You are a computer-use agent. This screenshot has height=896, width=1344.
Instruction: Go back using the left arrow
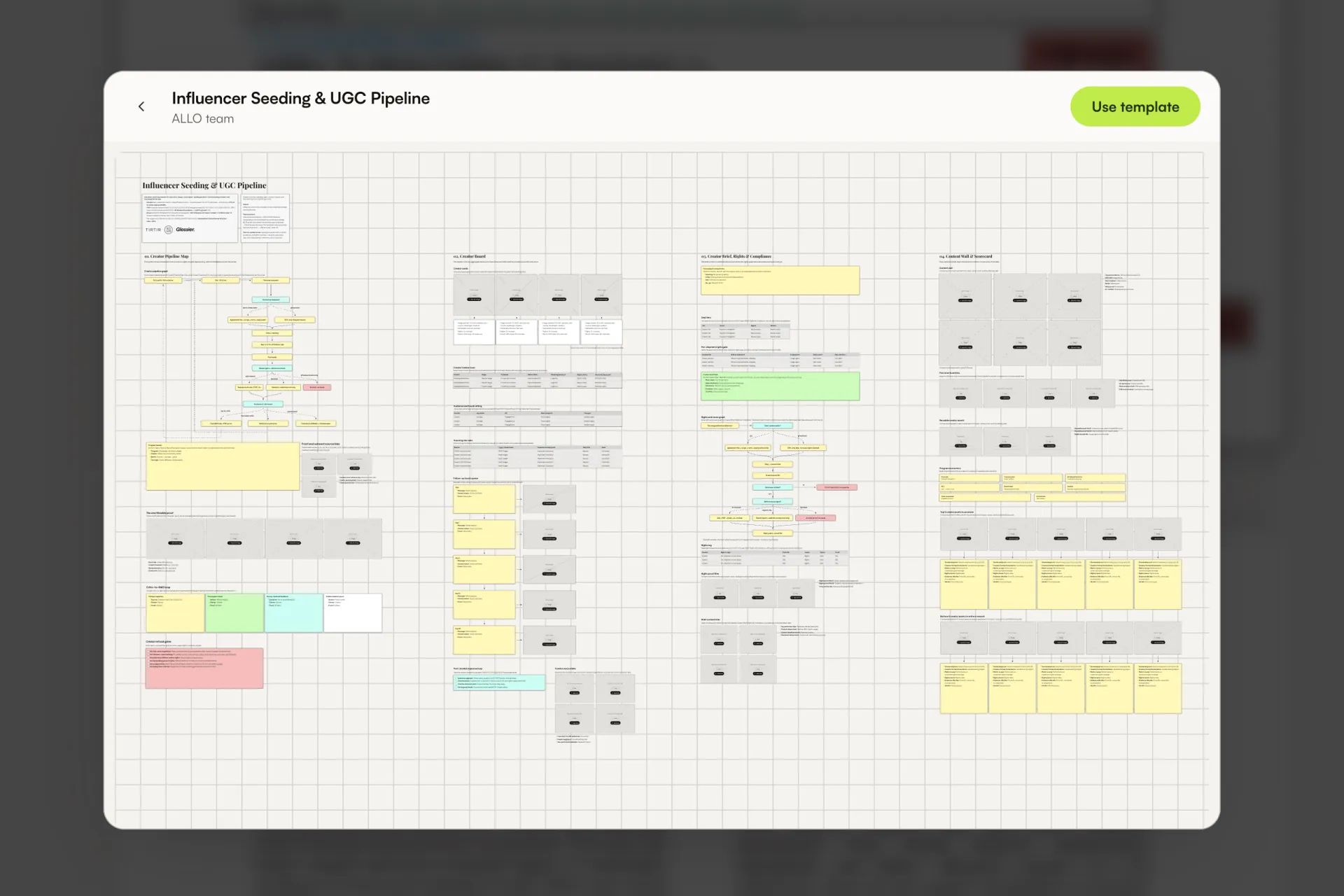pos(141,106)
